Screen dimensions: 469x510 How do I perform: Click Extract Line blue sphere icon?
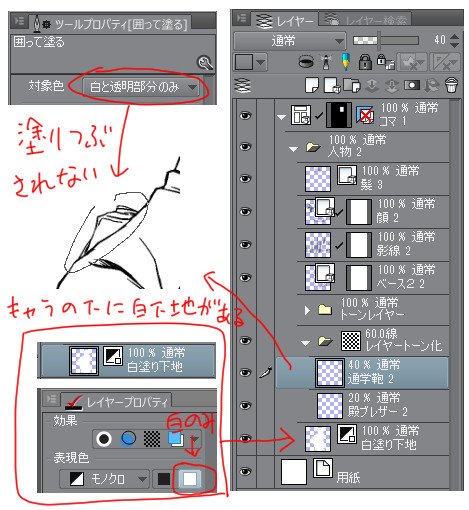128,439
